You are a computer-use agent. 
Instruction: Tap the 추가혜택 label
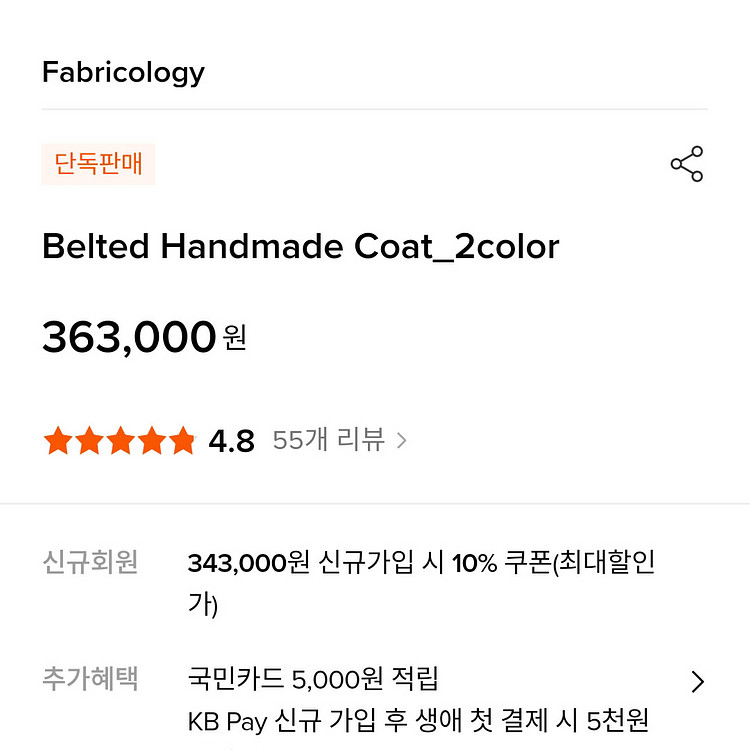[90, 680]
